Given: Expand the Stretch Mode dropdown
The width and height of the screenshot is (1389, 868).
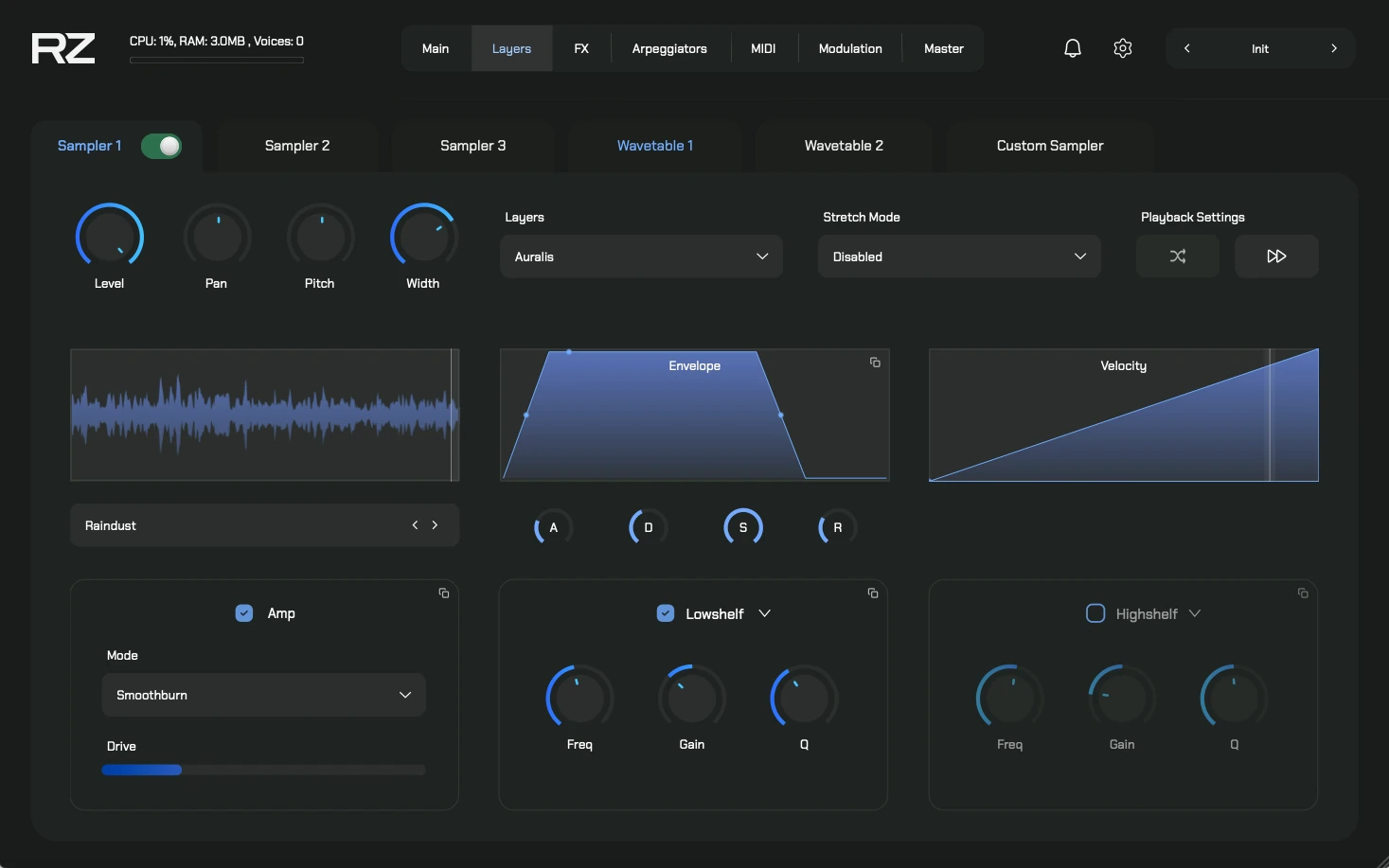Looking at the screenshot, I should (958, 257).
